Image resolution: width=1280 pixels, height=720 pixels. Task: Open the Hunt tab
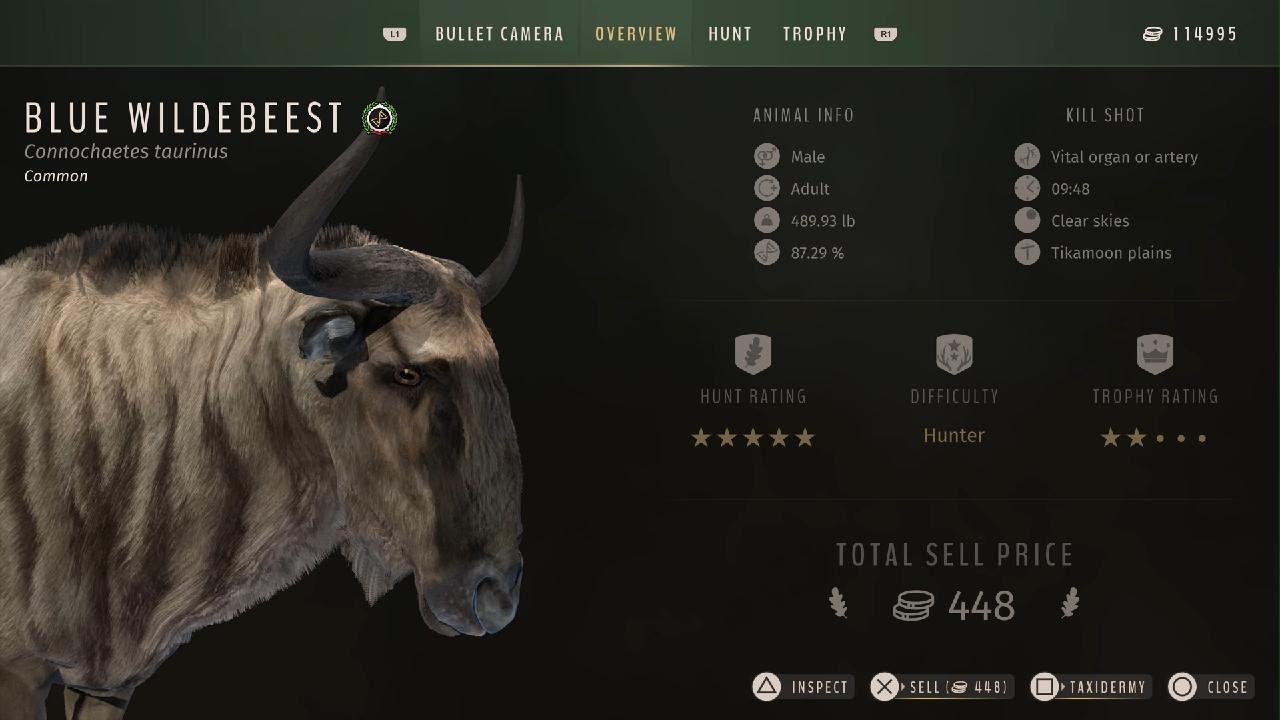click(730, 34)
